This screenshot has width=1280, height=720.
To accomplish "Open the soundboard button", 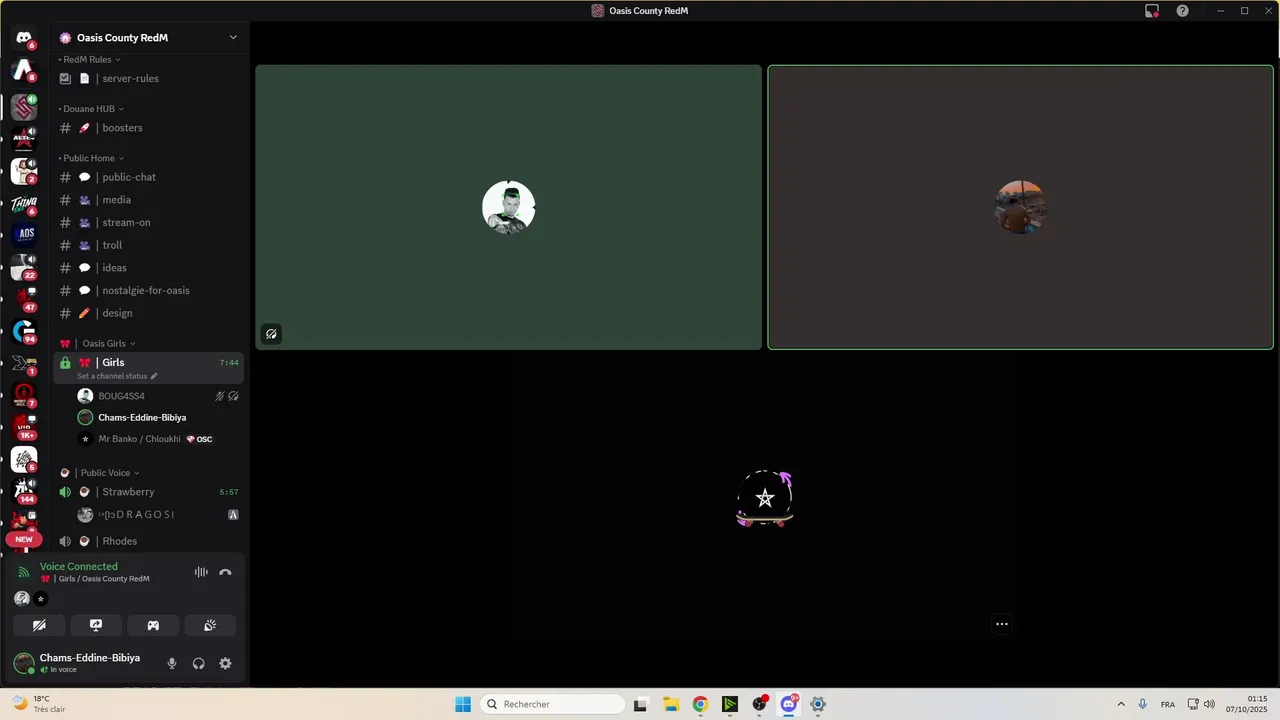I will point(210,625).
